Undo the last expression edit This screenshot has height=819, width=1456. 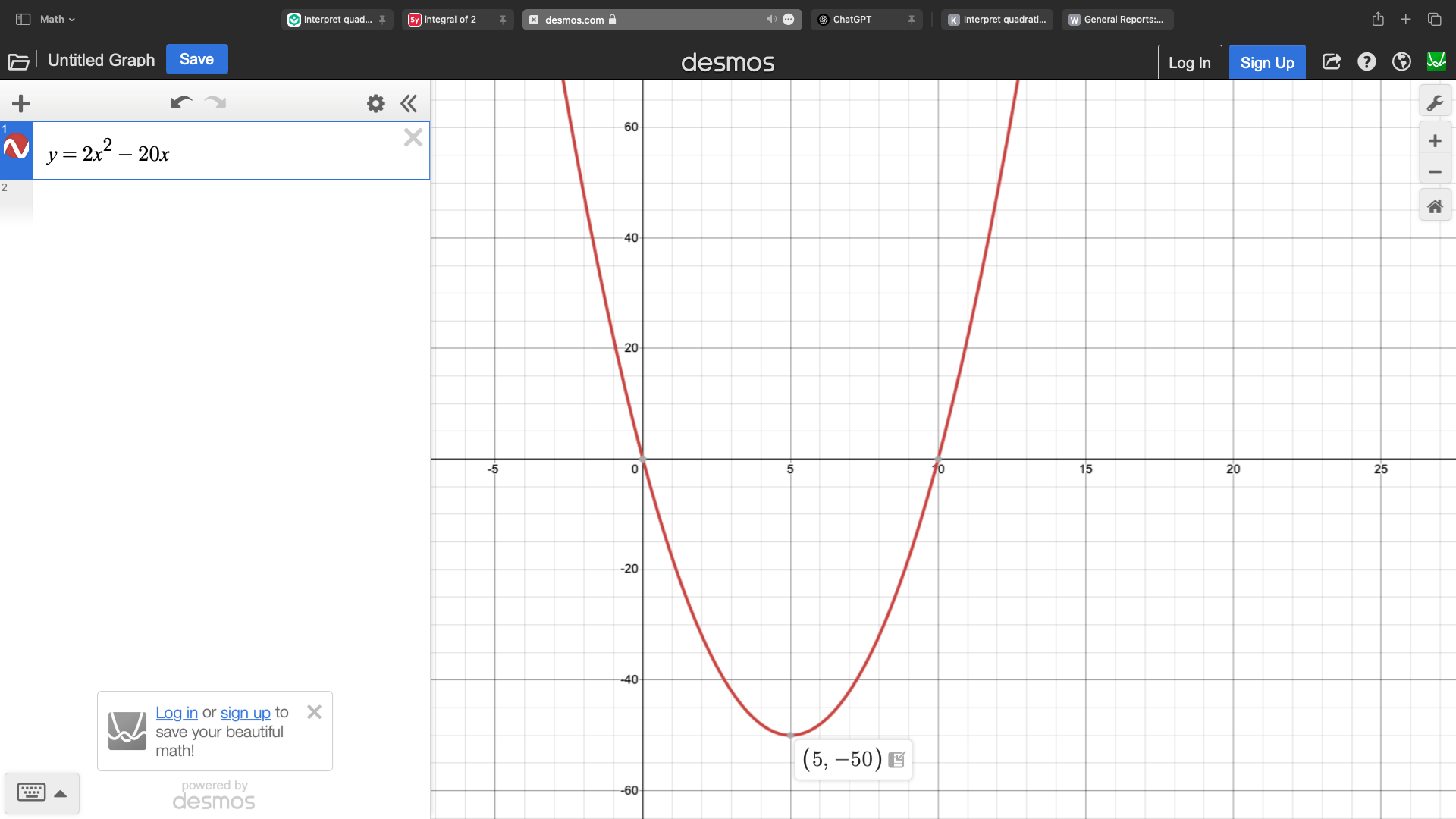point(180,102)
